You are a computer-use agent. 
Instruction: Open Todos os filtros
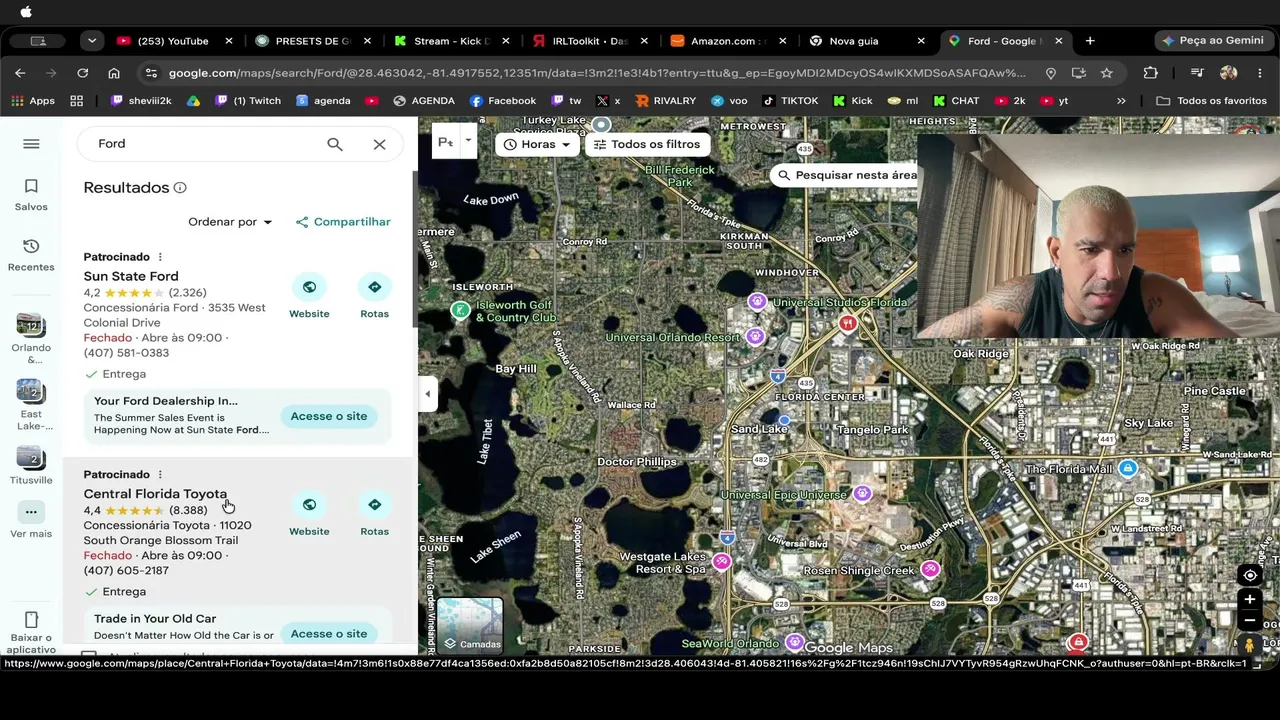646,144
